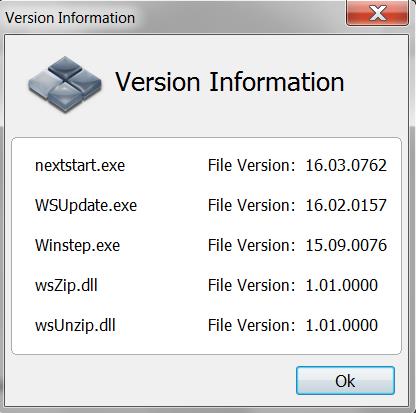Image resolution: width=416 pixels, height=413 pixels.
Task: Click the Version Information title bar text
Action: (x=70, y=18)
